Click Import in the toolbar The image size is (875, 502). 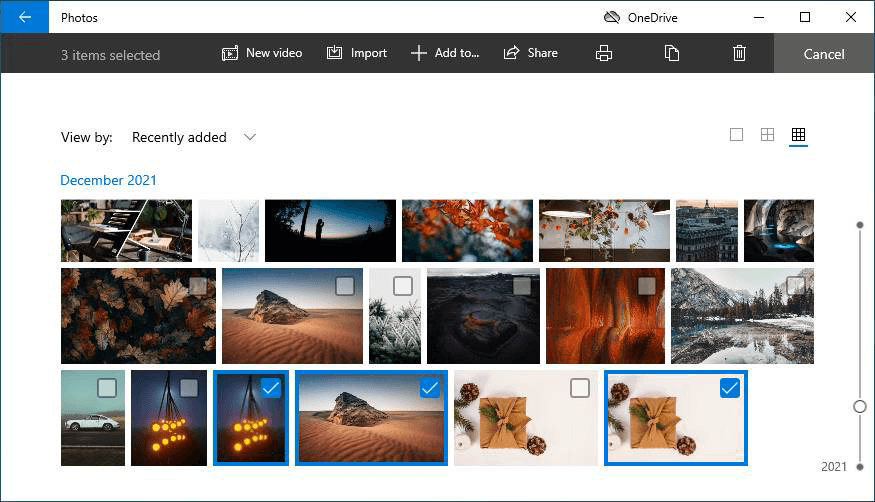[357, 53]
